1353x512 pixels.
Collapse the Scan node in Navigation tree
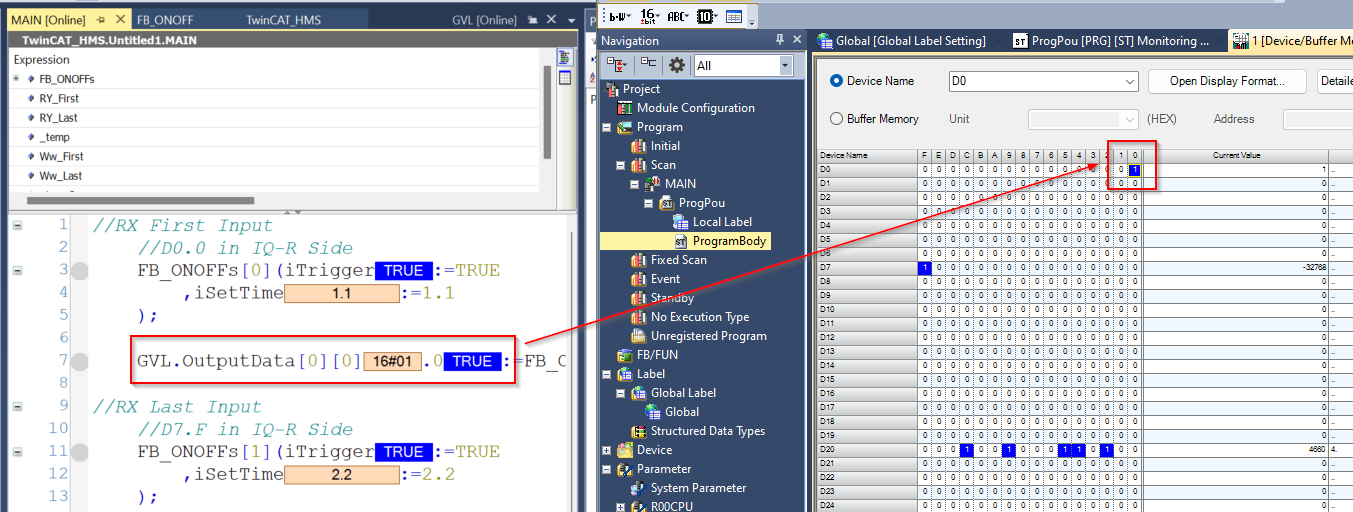coord(620,165)
